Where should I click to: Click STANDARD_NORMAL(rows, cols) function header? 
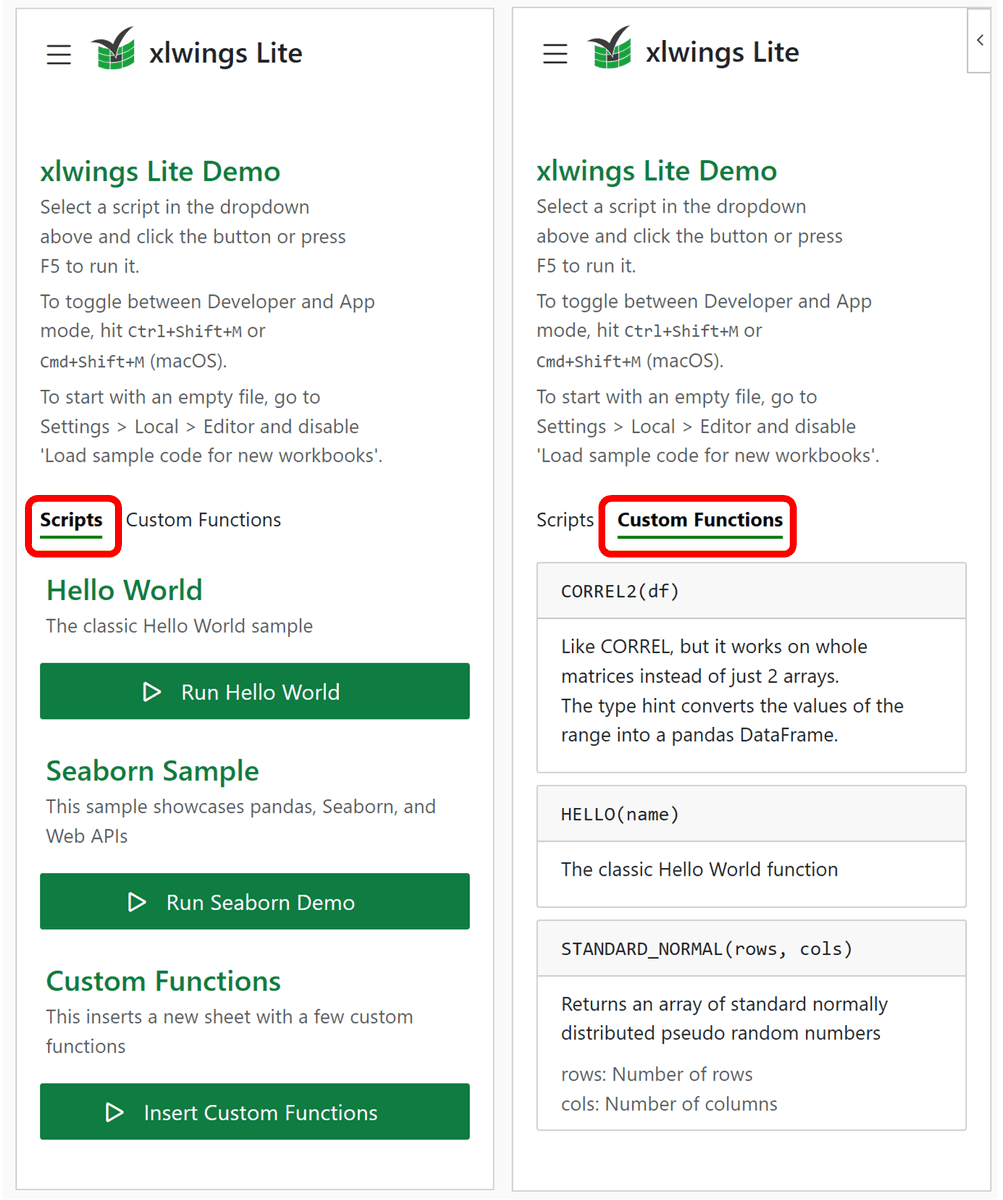(x=751, y=948)
